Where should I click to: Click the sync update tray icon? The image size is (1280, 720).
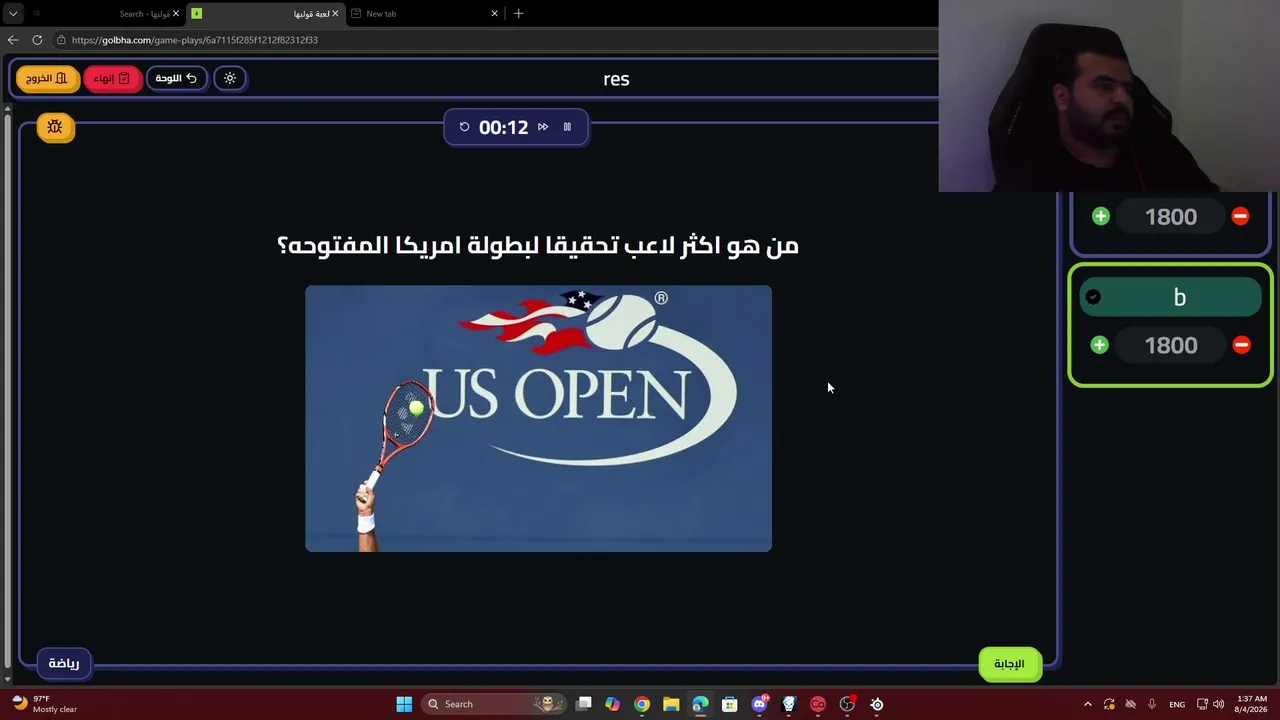[x=1109, y=704]
